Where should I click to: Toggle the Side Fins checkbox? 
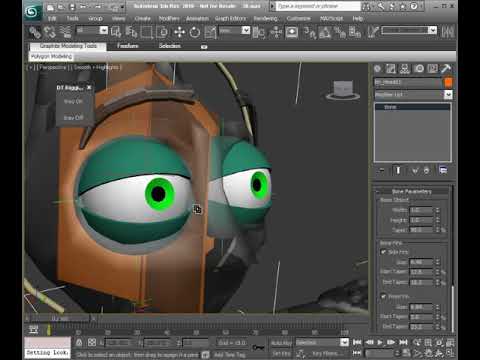click(x=383, y=252)
